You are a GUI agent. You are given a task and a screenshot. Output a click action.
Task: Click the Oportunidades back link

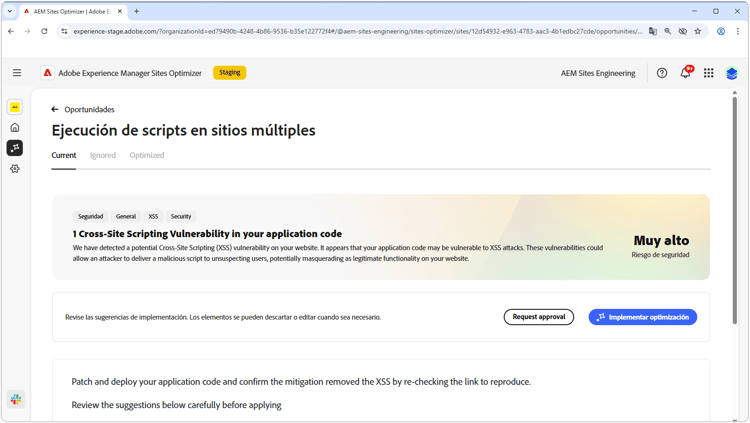[89, 110]
